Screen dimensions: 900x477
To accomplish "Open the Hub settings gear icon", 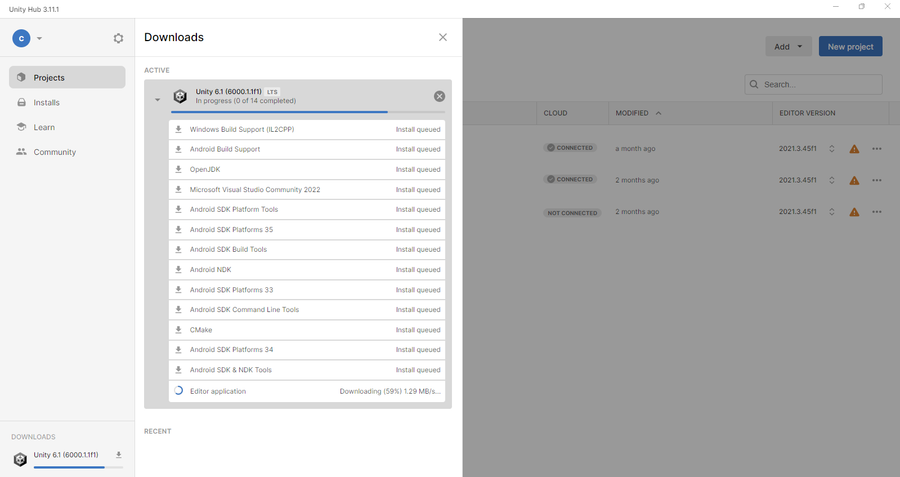I will [x=118, y=38].
